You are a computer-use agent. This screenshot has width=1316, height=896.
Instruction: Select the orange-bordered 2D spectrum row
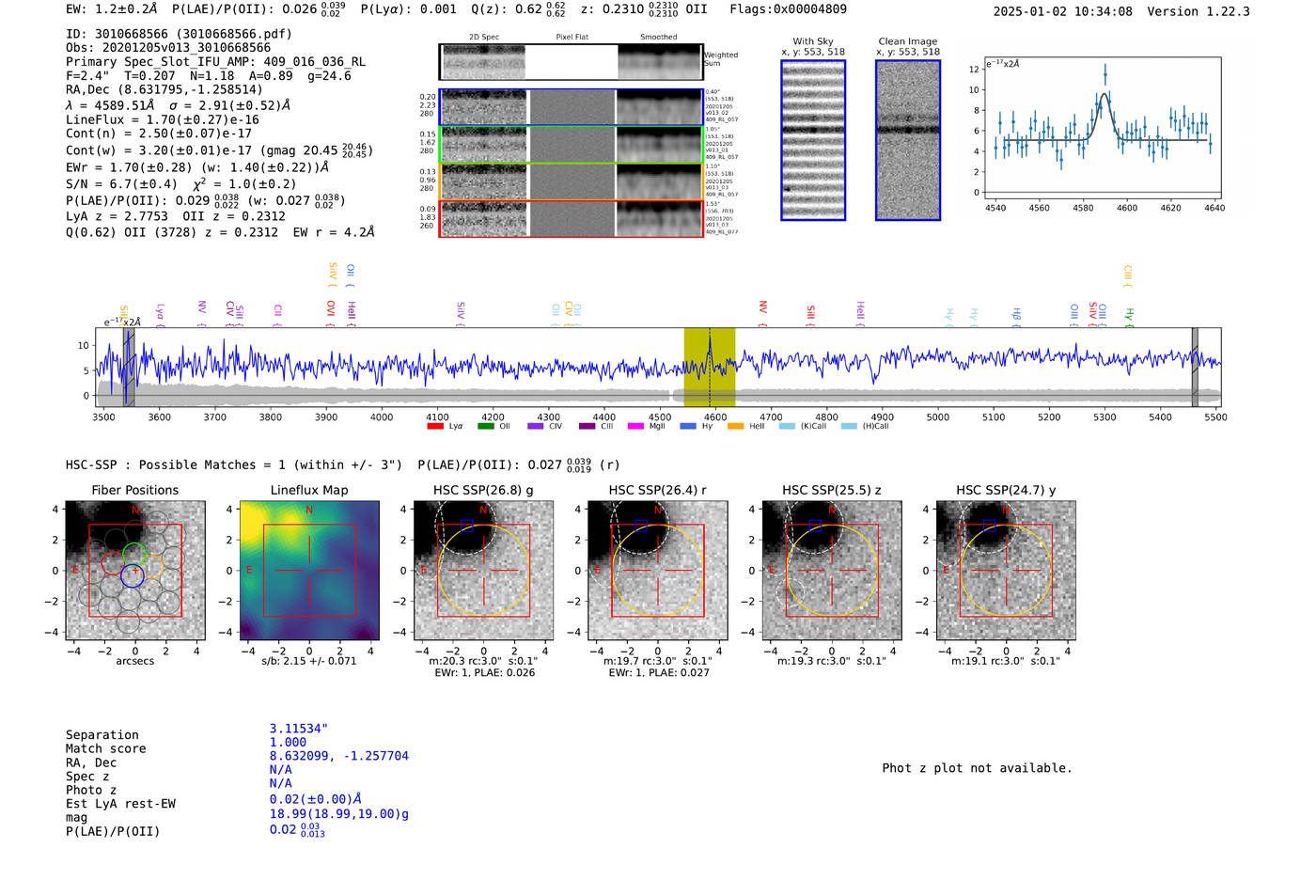571,181
